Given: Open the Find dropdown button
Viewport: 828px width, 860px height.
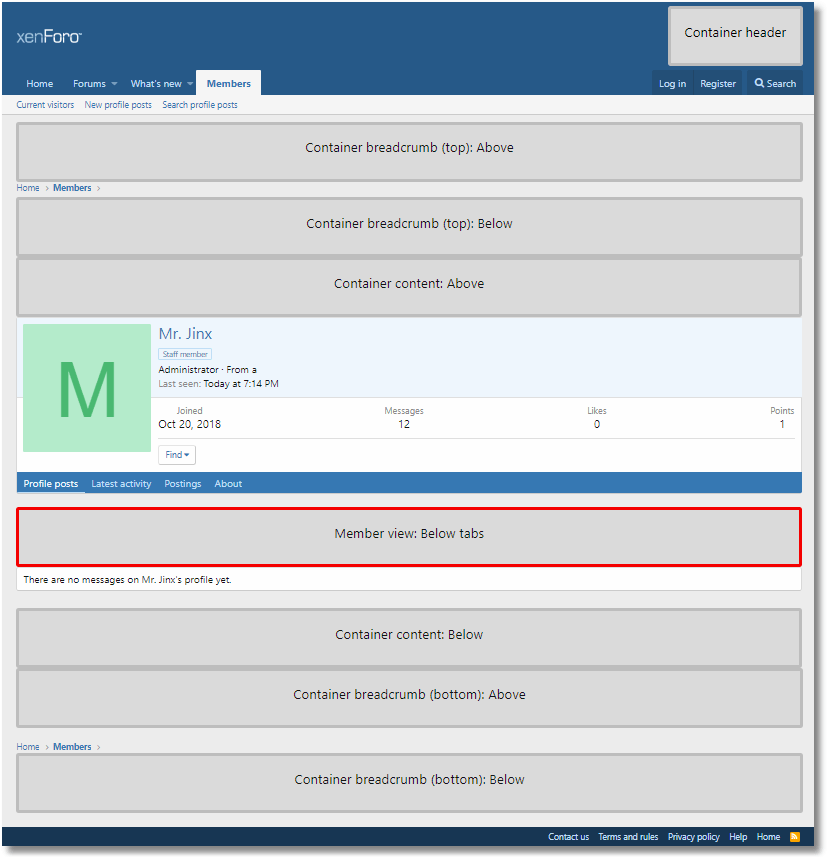Looking at the screenshot, I should click(177, 455).
